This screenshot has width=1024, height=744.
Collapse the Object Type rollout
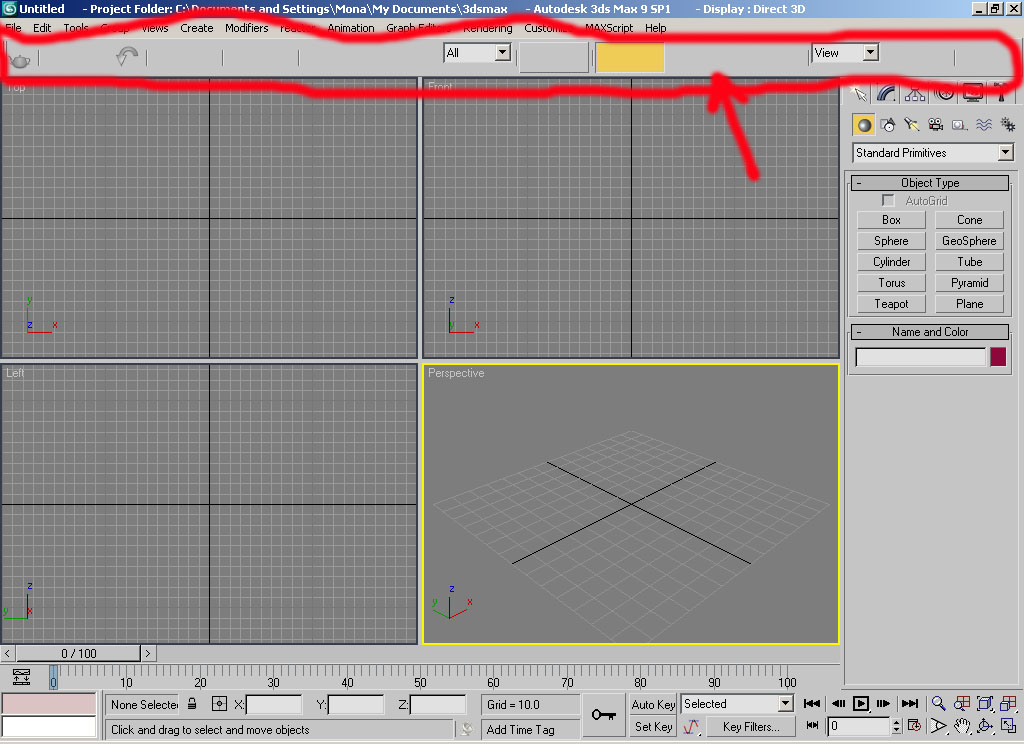[930, 183]
